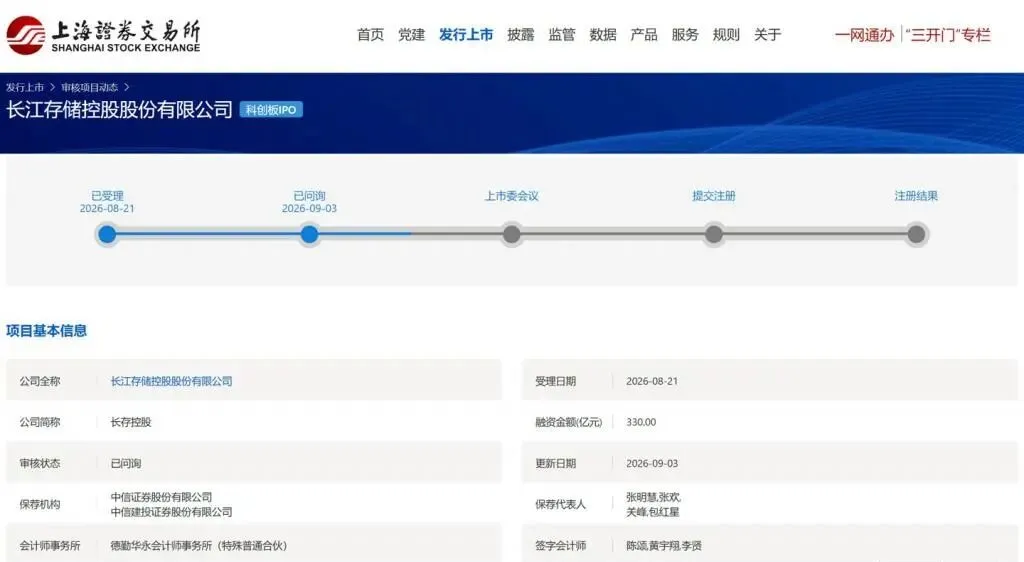Click the 2026-09-03 date under 已问询
Viewport: 1024px width, 562px height.
pyautogui.click(x=310, y=208)
